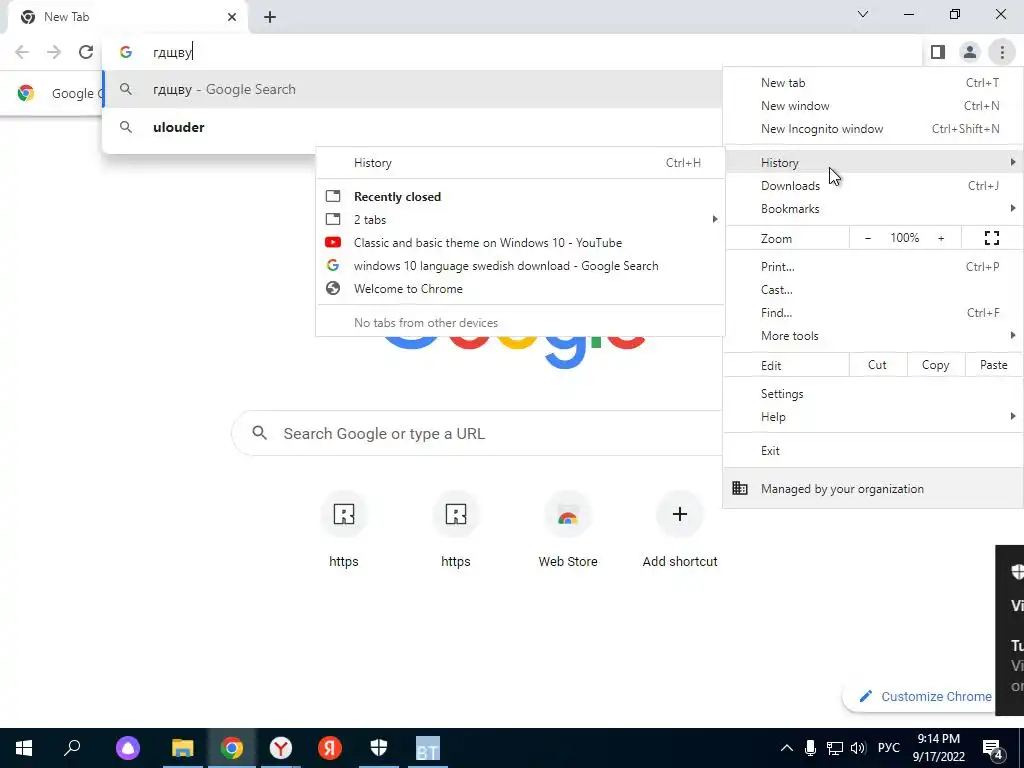Open the notification center icon
The width and height of the screenshot is (1024, 768).
tap(993, 748)
